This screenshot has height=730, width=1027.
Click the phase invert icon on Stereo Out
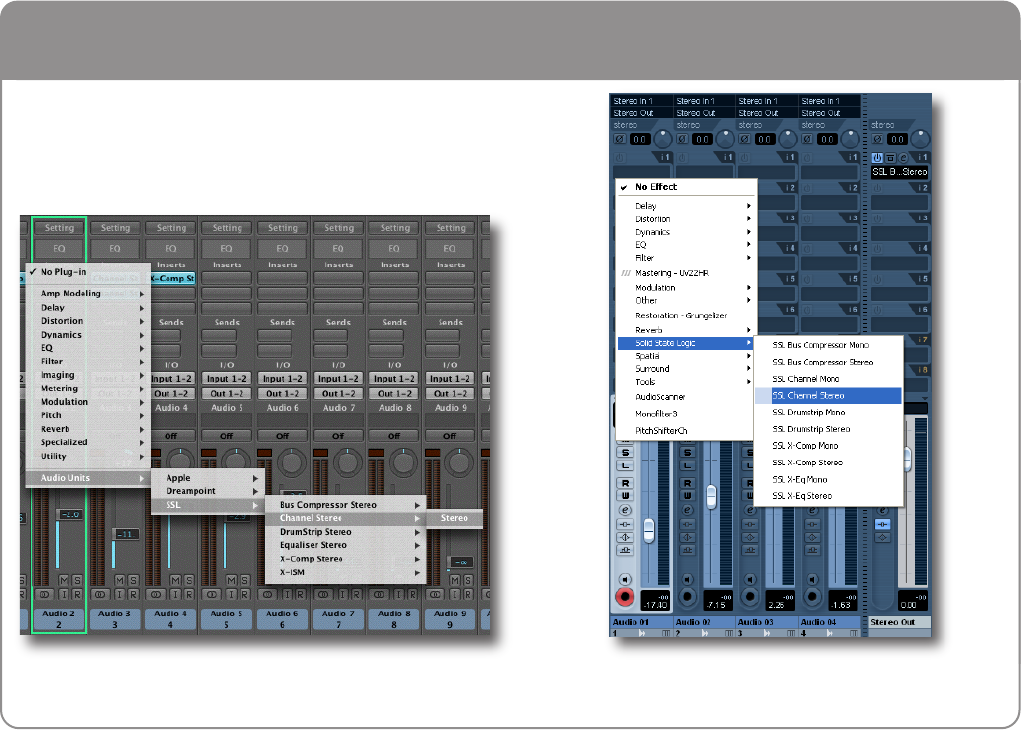[879, 140]
